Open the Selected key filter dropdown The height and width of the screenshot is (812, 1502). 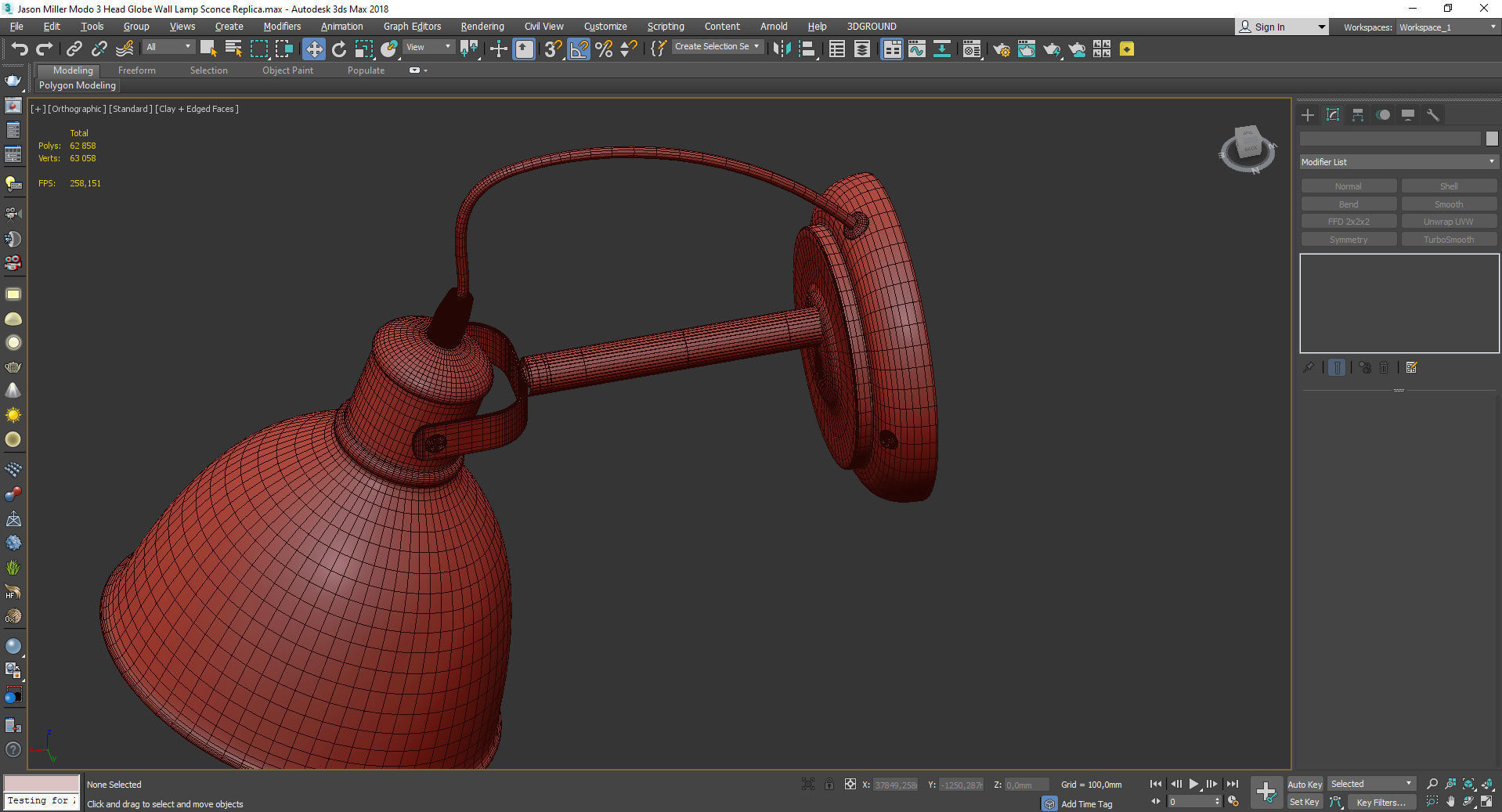[x=1371, y=784]
